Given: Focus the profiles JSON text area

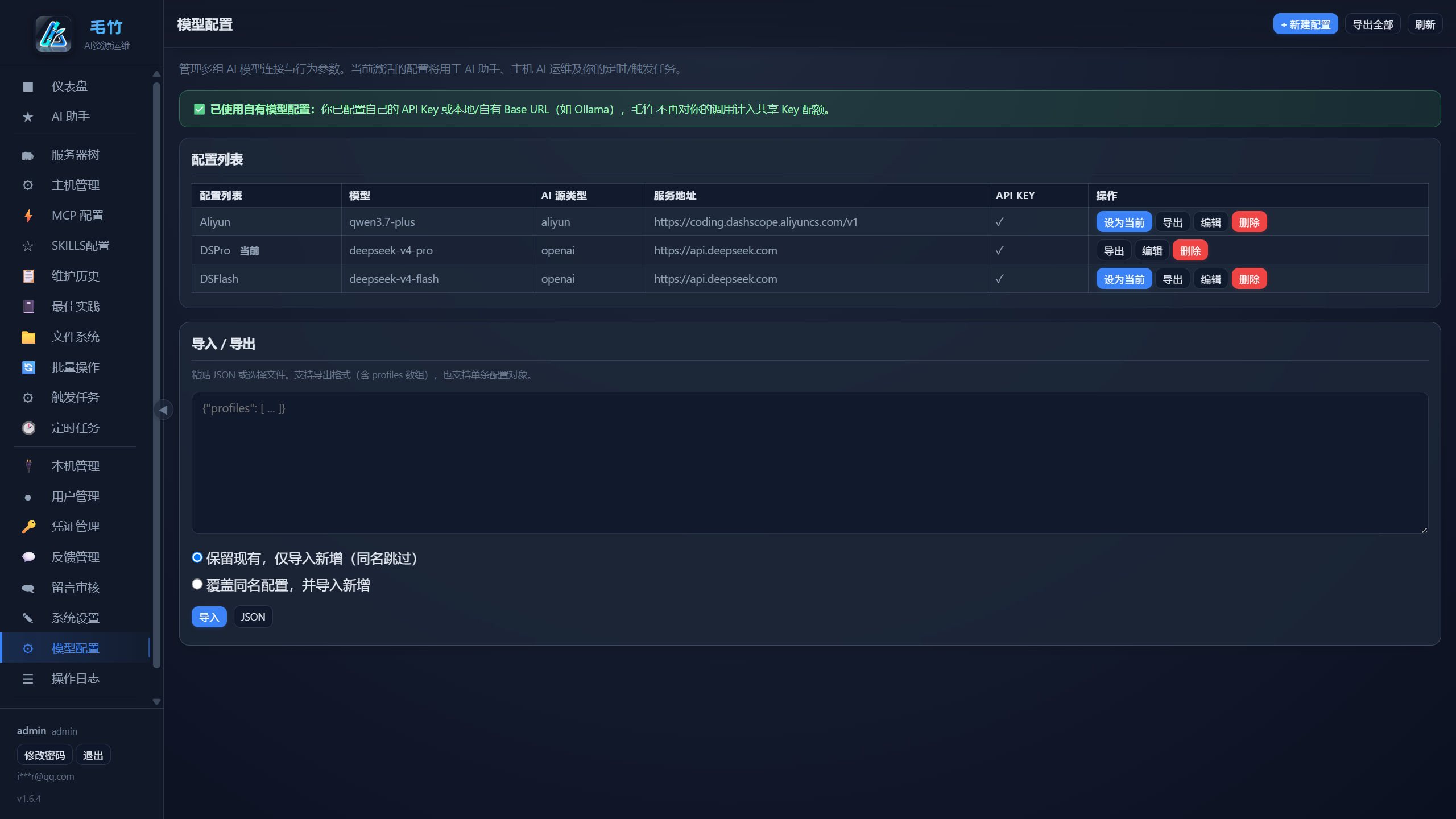Looking at the screenshot, I should [x=810, y=463].
